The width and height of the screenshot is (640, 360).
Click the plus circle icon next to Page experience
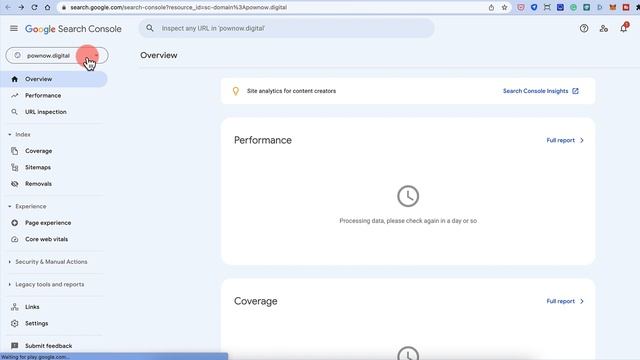(x=15, y=222)
